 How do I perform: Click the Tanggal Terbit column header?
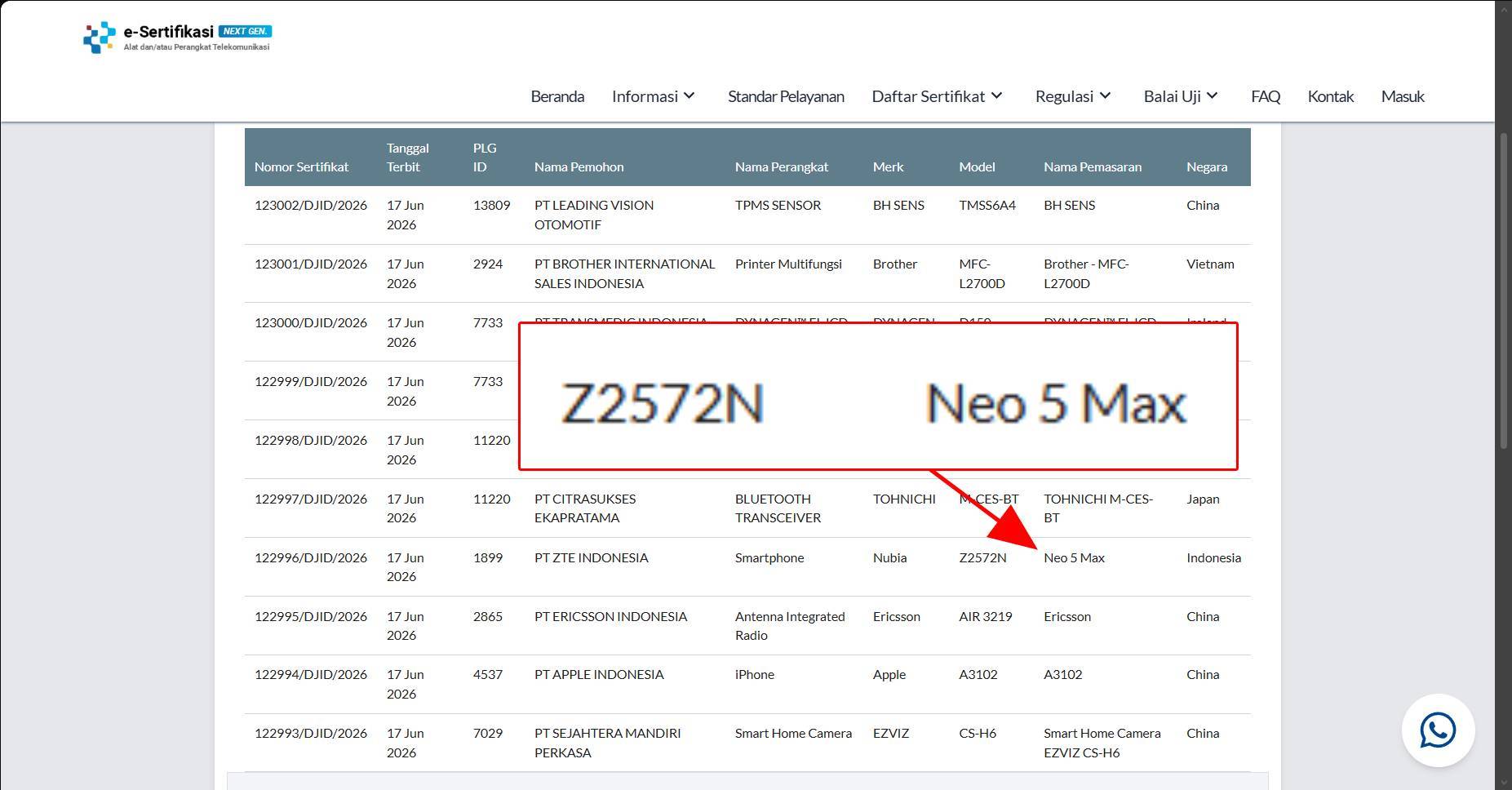pos(408,157)
